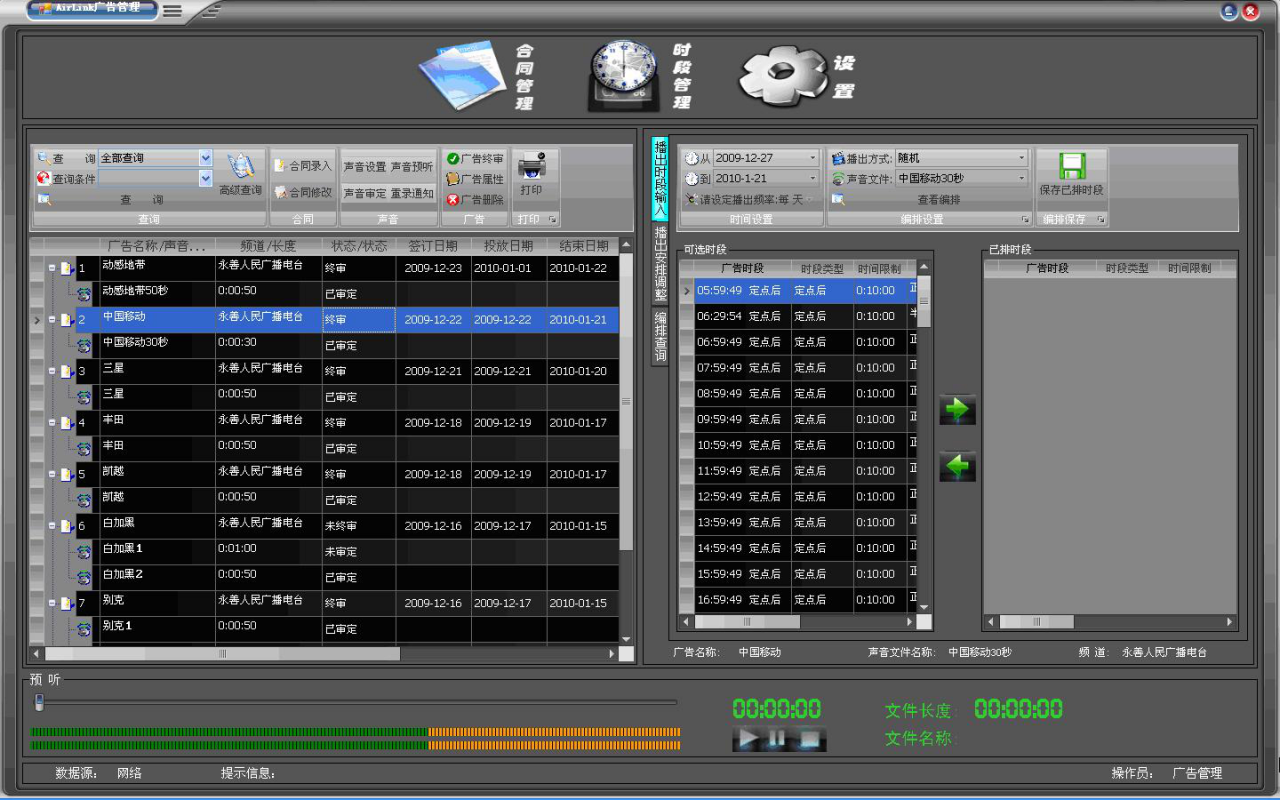Click the 查看编排 magnifier icon
This screenshot has width=1280, height=800.
coord(838,199)
